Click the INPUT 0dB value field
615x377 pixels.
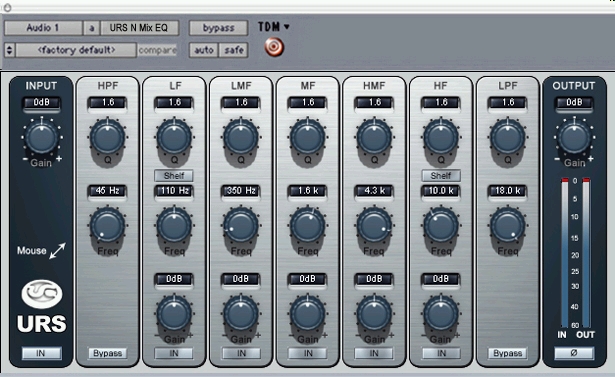pos(42,103)
